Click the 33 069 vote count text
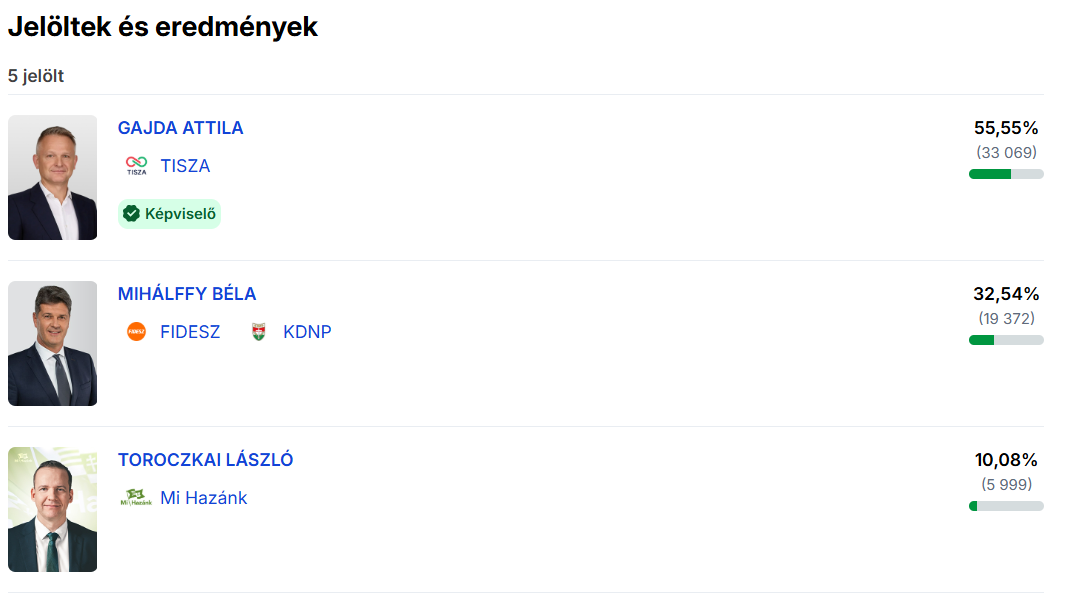 click(1007, 153)
